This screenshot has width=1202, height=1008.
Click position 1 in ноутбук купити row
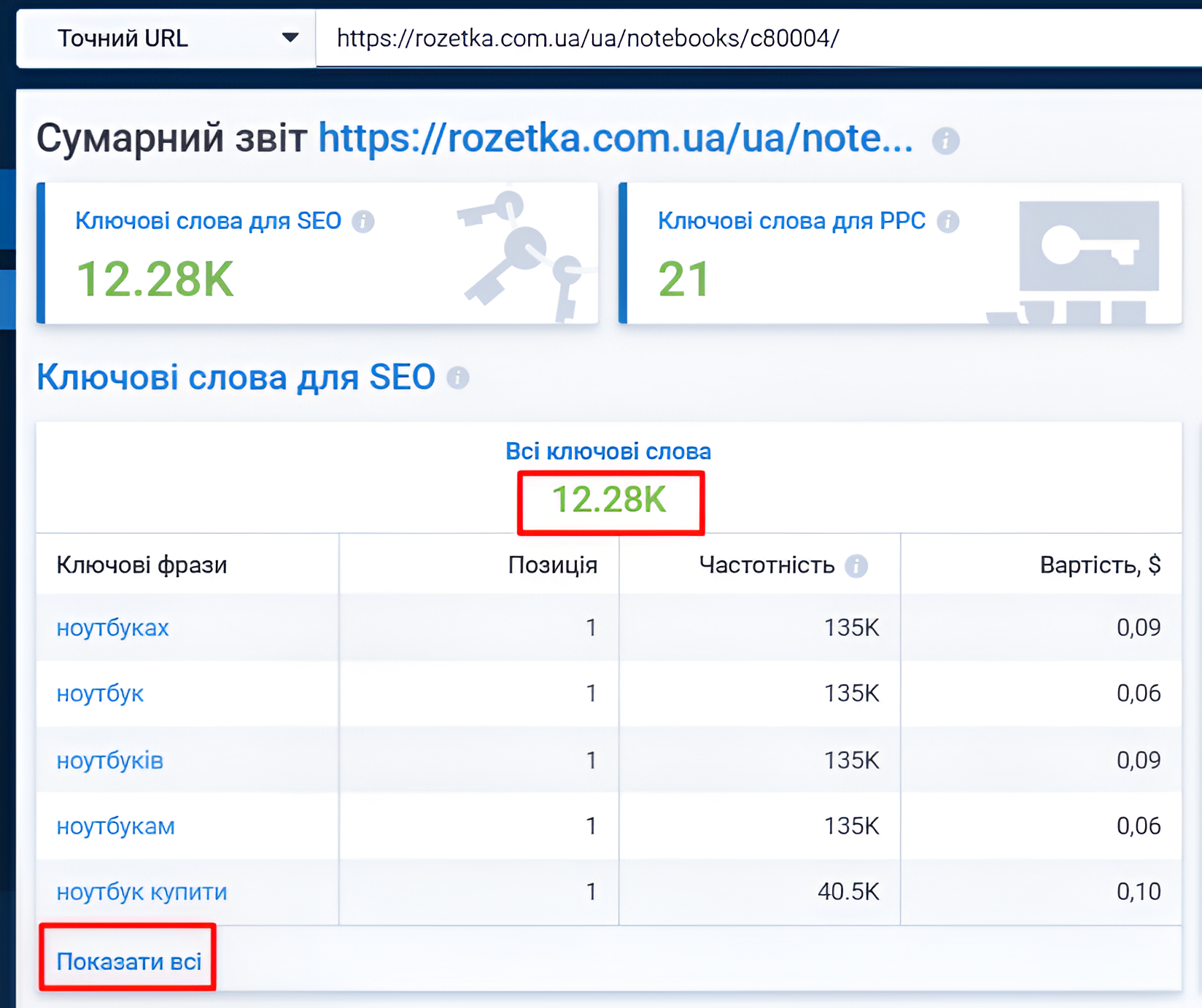pos(592,891)
